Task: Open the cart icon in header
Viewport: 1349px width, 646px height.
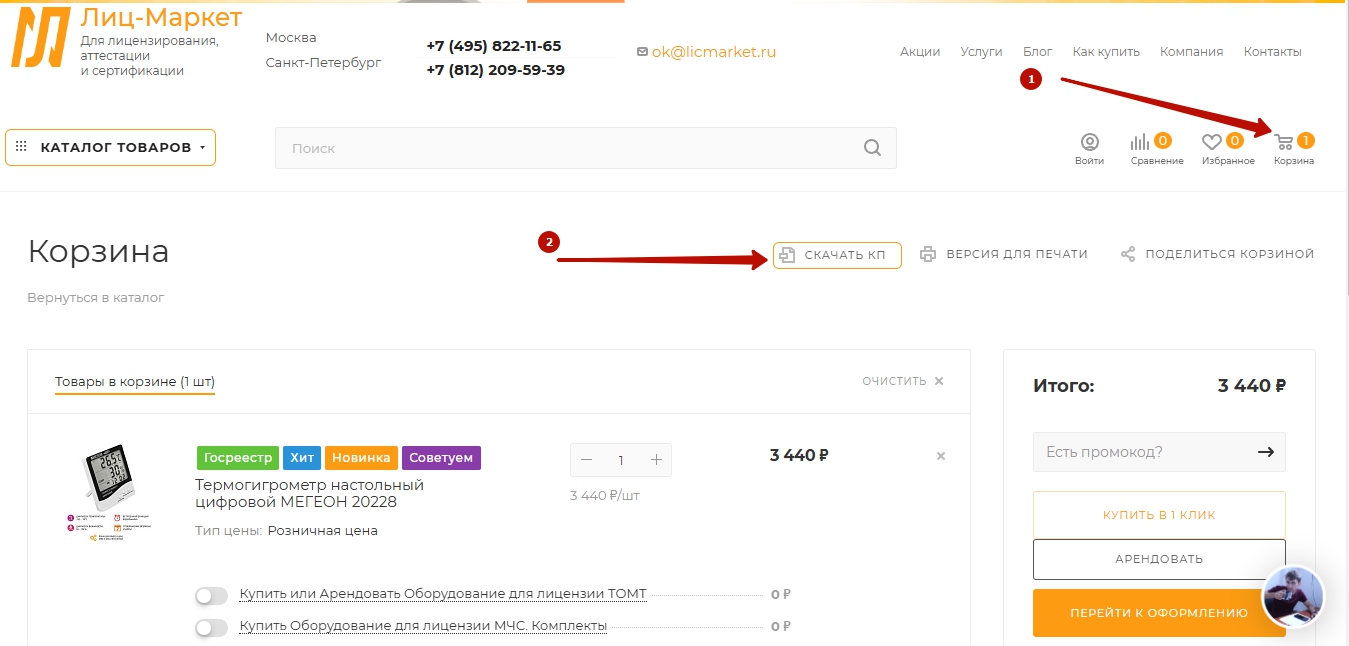Action: 1284,142
